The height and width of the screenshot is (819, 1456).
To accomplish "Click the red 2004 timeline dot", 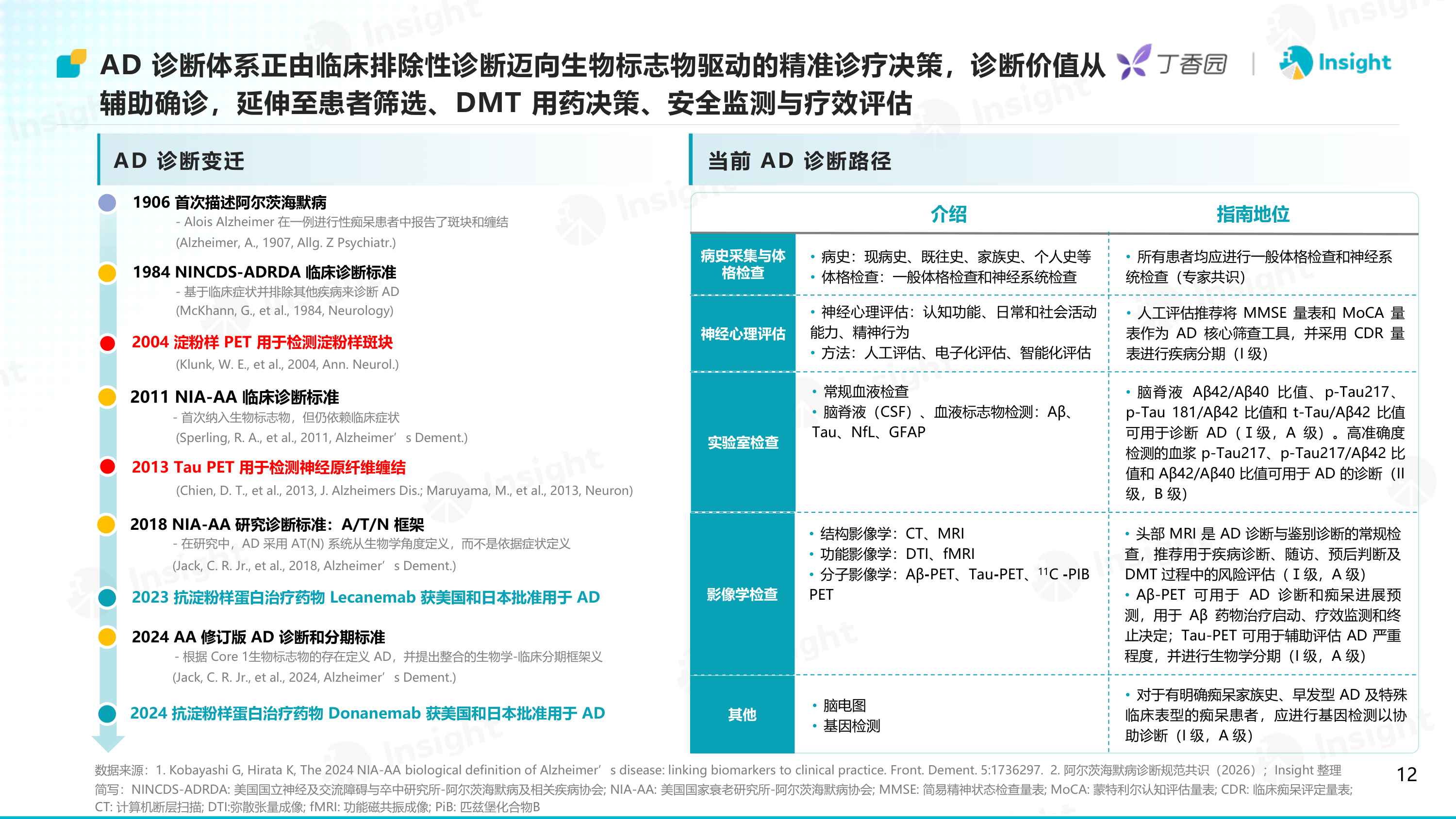I will (x=107, y=343).
